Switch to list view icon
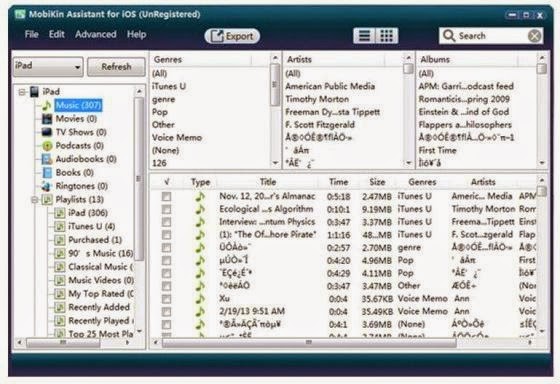Image resolution: width=560 pixels, height=384 pixels. (x=364, y=36)
